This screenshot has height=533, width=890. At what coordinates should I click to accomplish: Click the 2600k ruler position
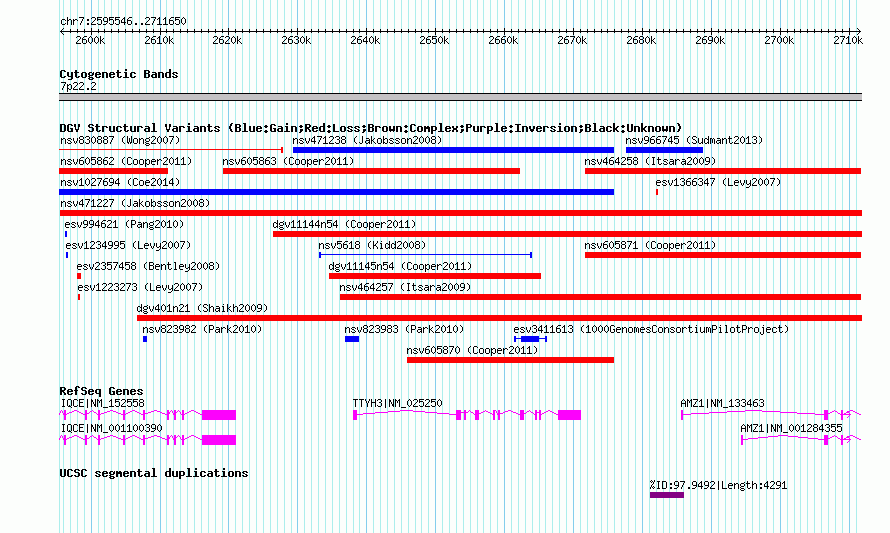click(90, 40)
